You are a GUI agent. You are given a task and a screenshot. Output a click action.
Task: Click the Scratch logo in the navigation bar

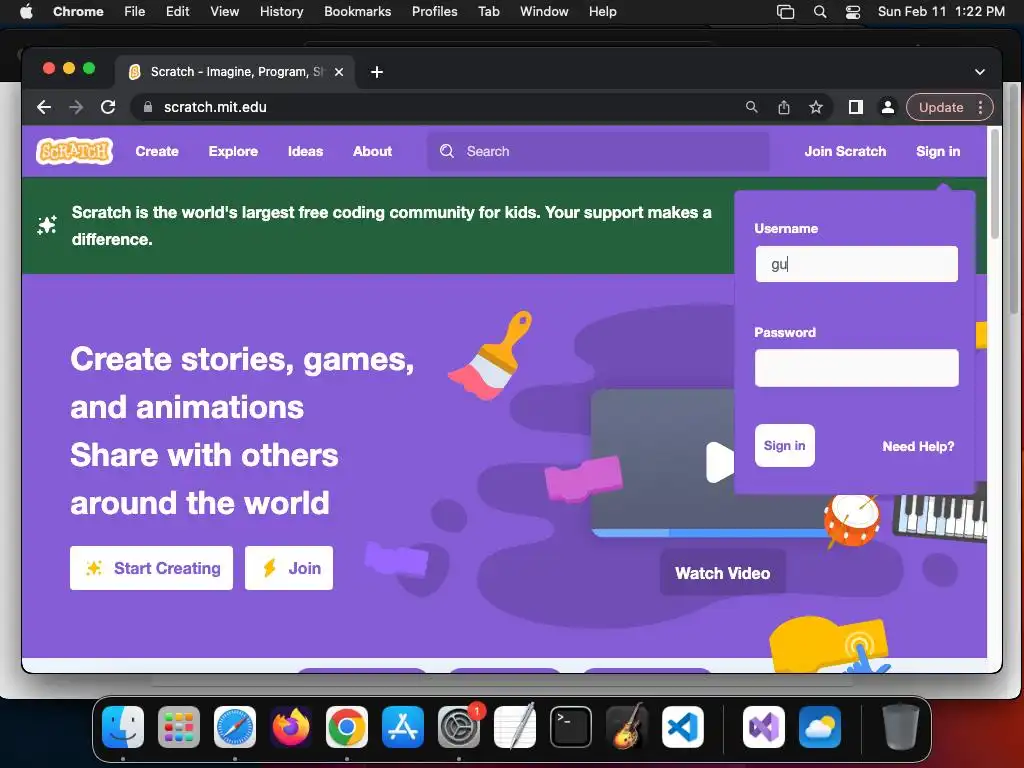(x=74, y=151)
